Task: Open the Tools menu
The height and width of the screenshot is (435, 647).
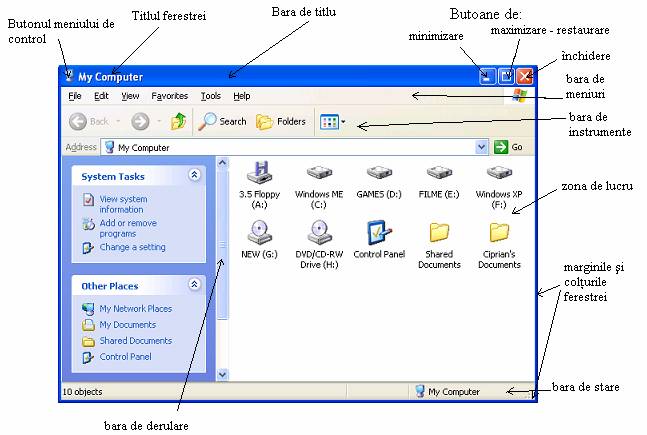Action: pyautogui.click(x=210, y=96)
